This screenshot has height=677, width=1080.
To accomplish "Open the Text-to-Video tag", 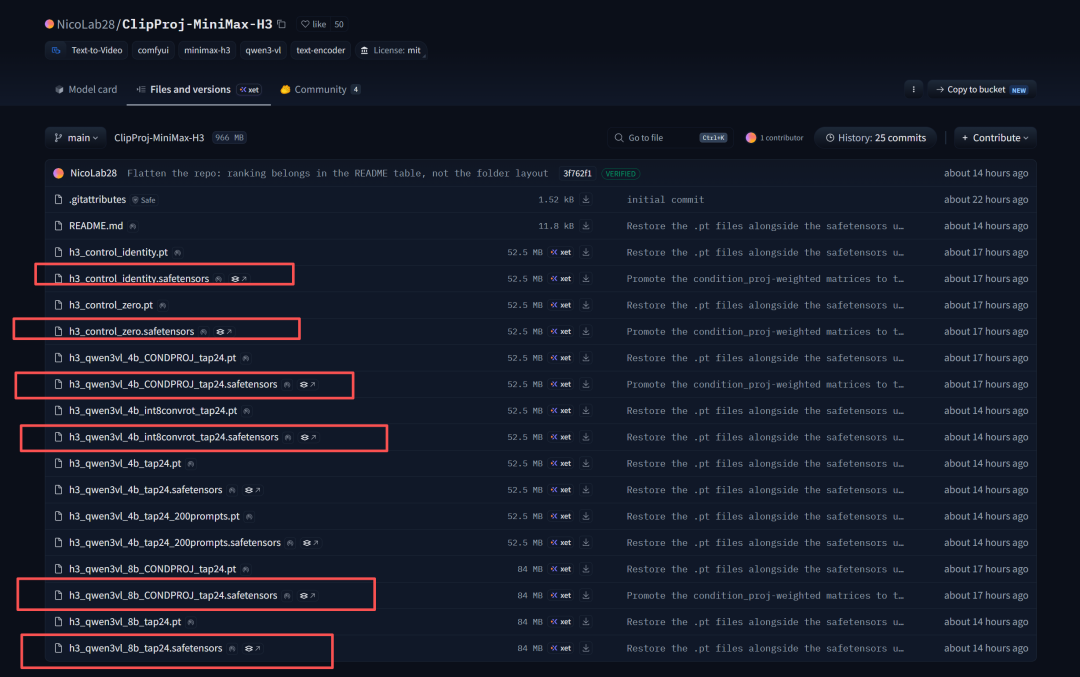I will [87, 50].
